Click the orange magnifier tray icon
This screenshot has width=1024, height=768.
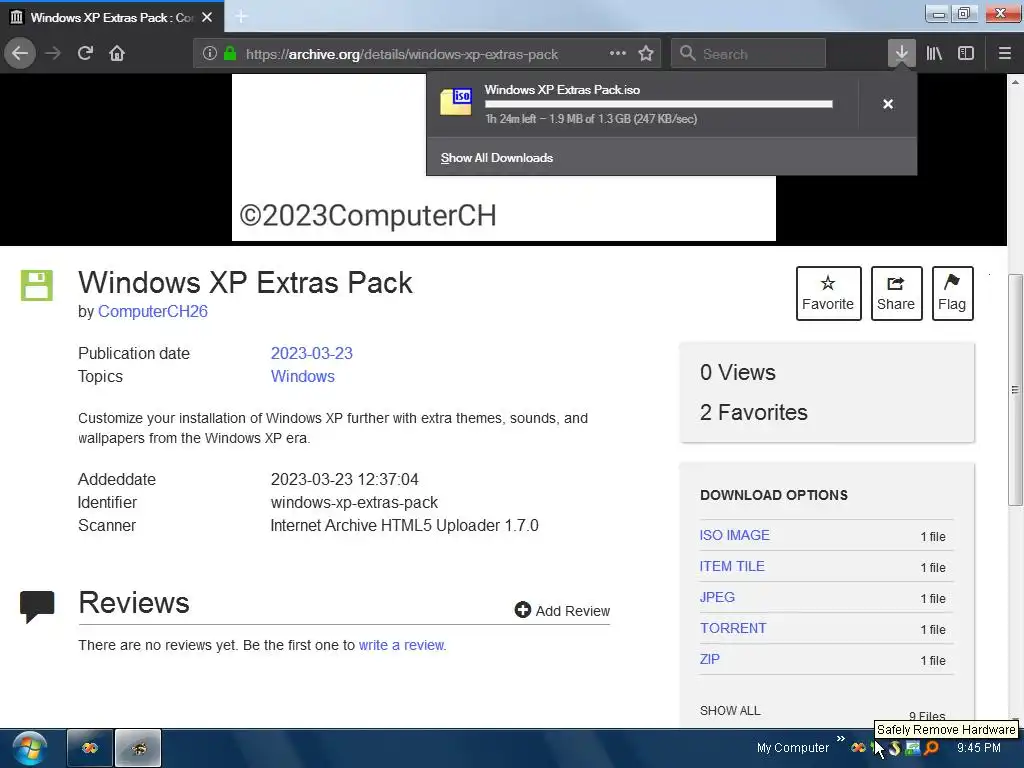pos(931,748)
